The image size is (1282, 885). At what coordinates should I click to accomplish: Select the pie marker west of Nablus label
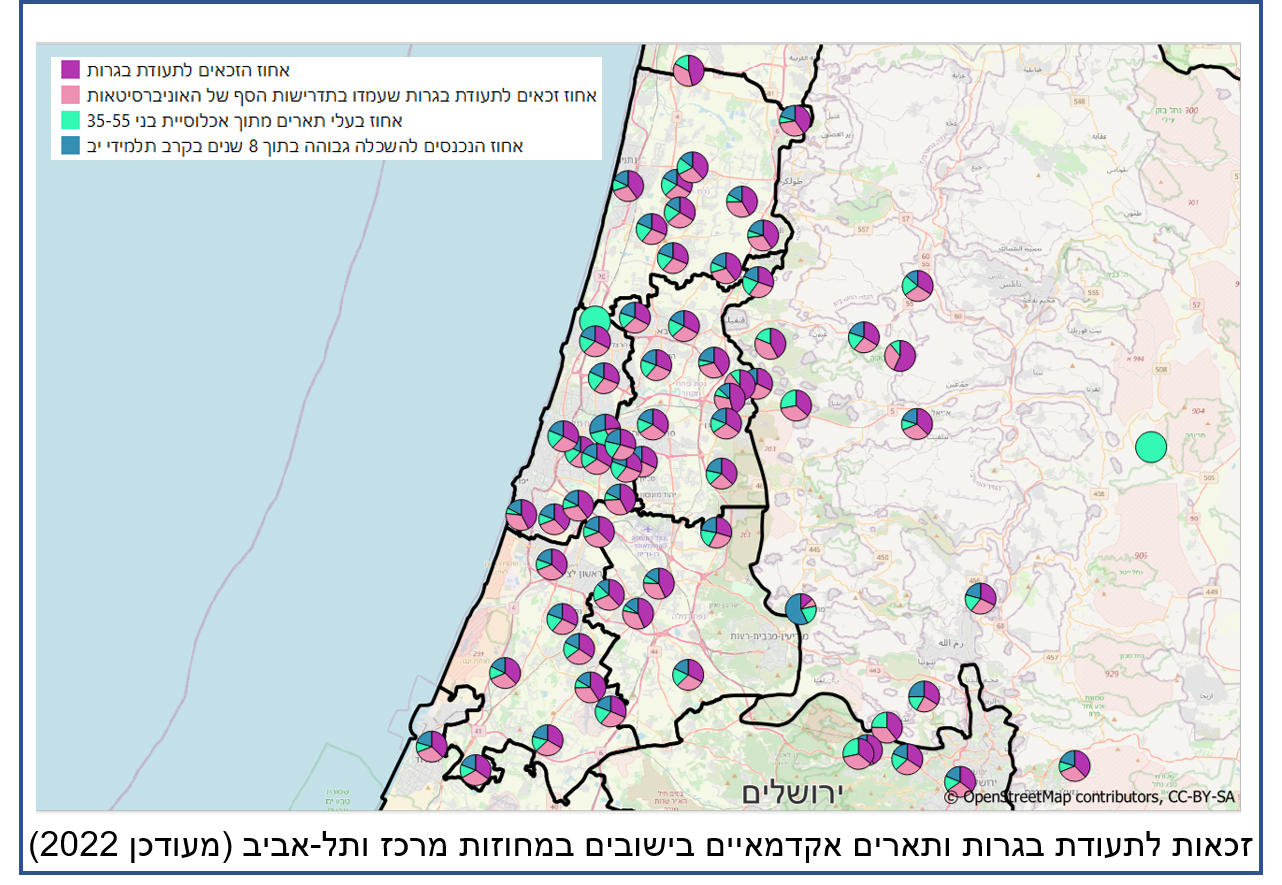tap(917, 286)
